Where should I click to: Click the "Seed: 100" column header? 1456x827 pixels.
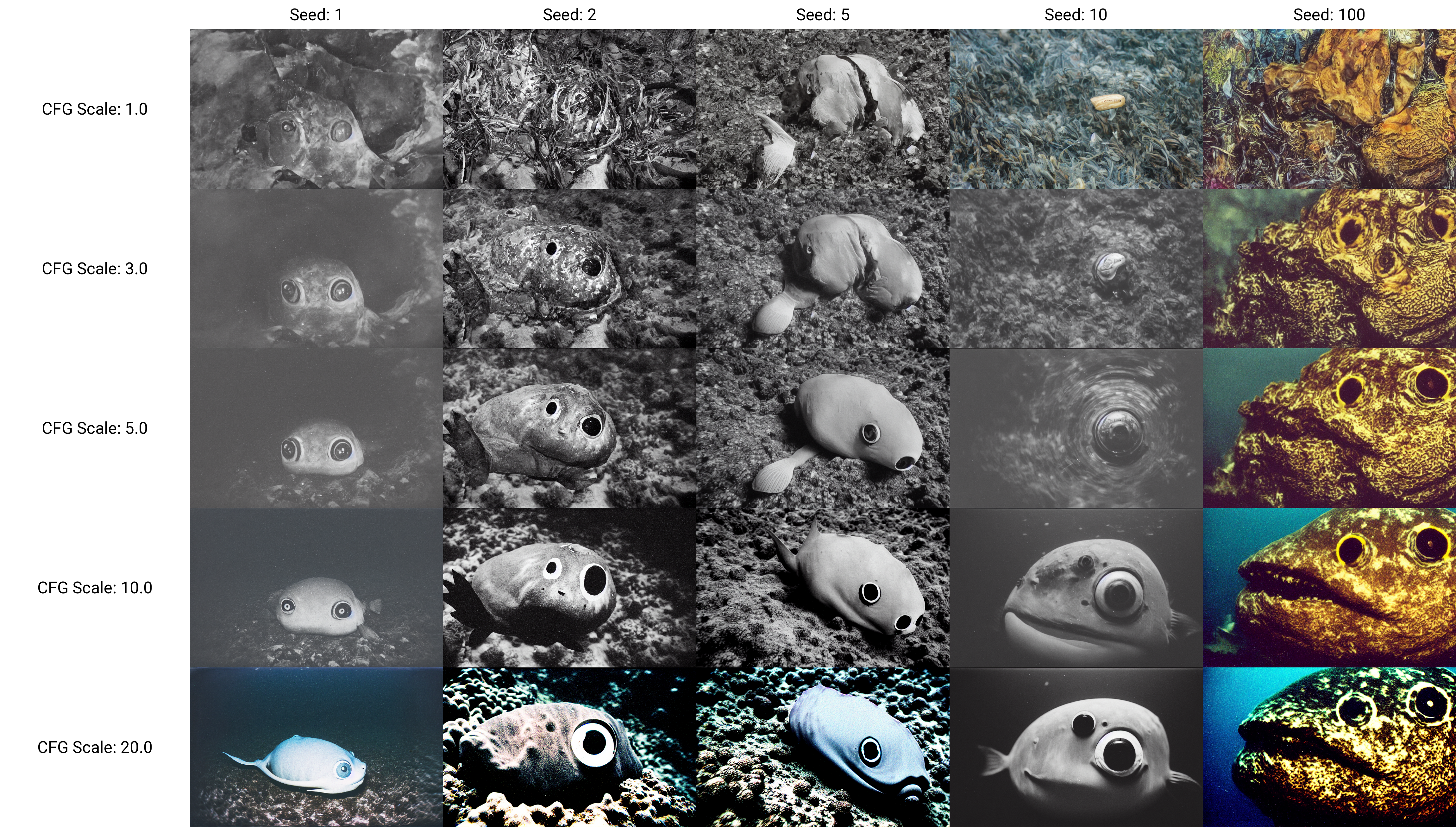point(1329,14)
